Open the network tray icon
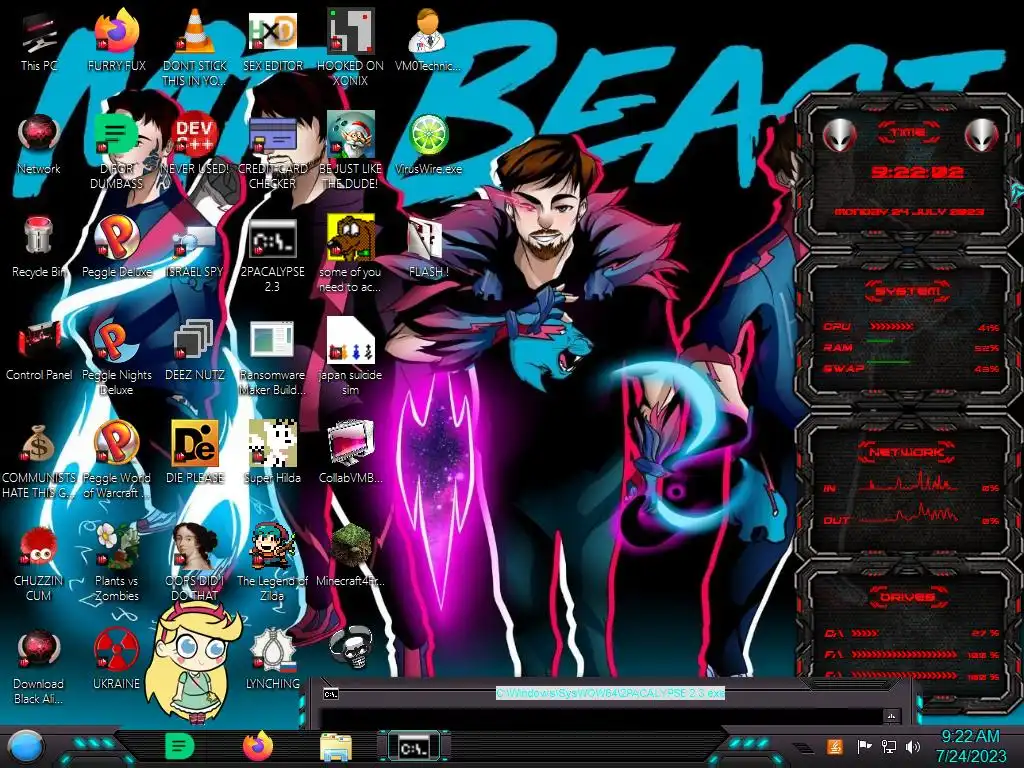This screenshot has width=1024, height=768. (x=889, y=746)
